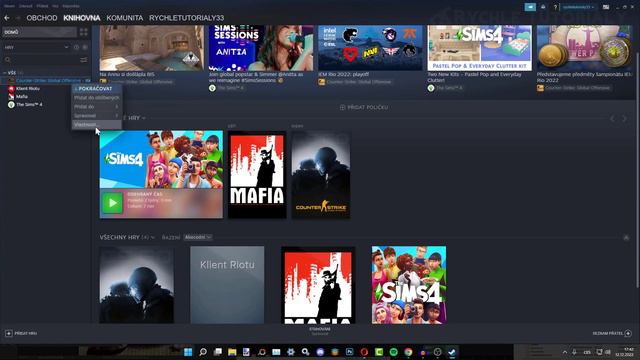
Task: Select Klient Riotu in the game list
Action: (28, 89)
